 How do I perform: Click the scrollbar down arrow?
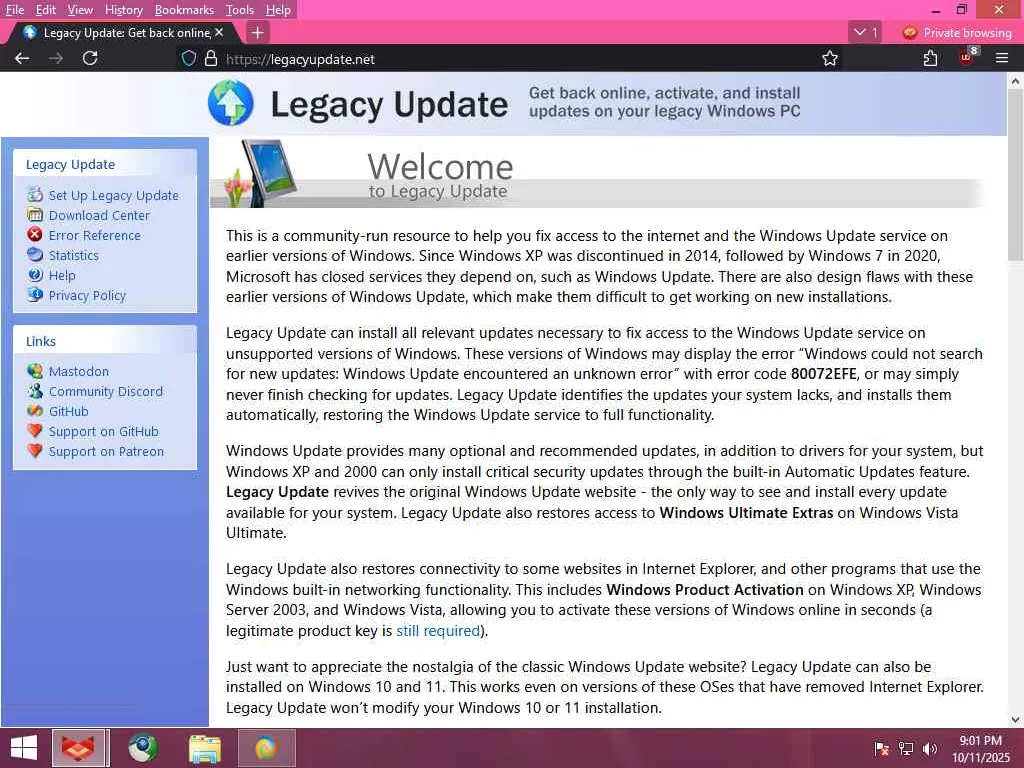click(x=1015, y=720)
